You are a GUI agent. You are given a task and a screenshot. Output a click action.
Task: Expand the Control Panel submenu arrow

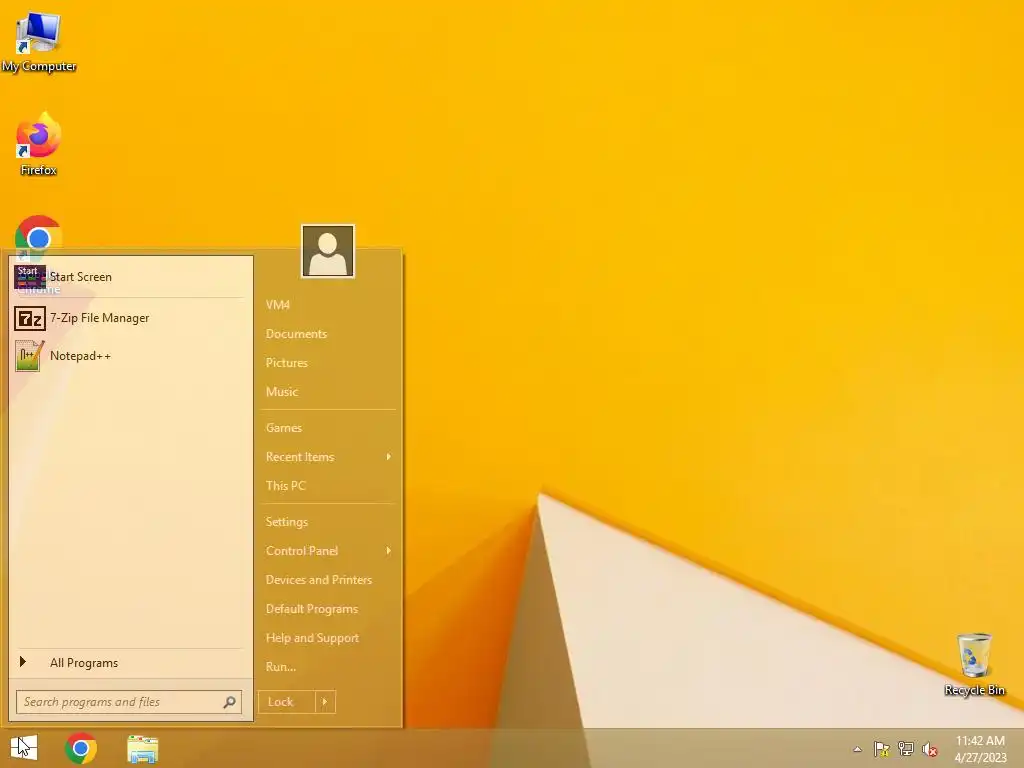(389, 551)
